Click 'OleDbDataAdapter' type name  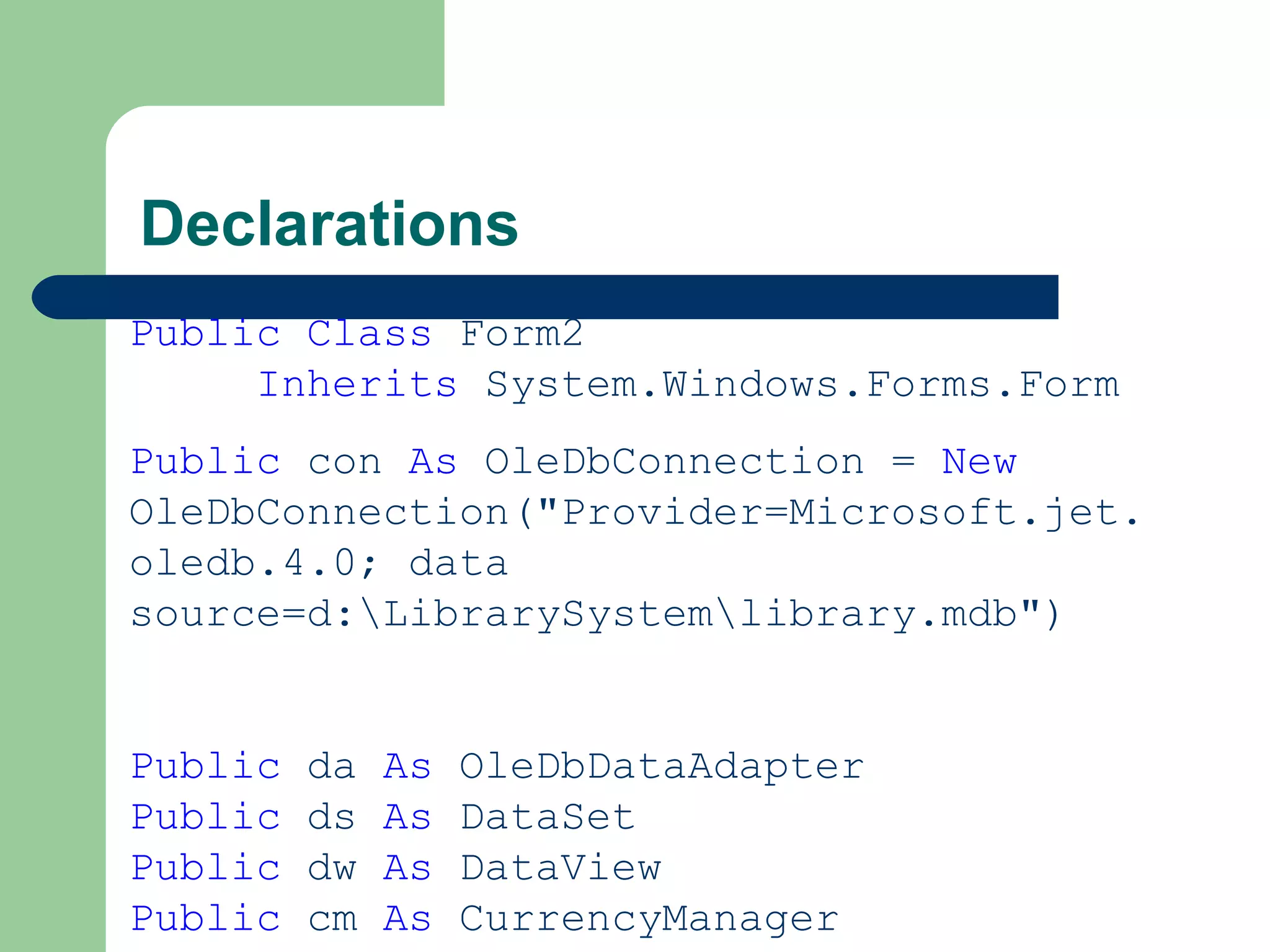click(x=662, y=767)
